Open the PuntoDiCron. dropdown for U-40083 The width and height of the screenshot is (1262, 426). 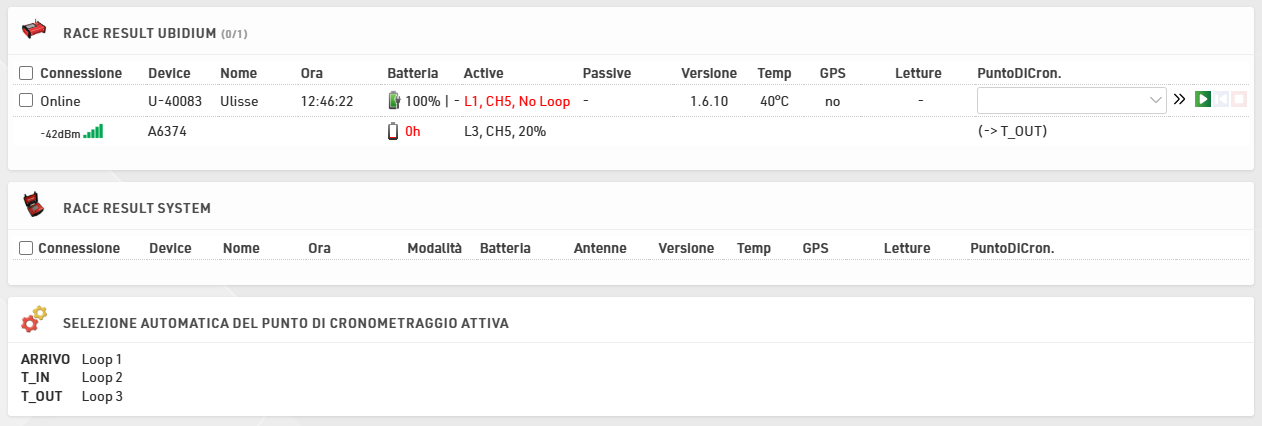click(x=1071, y=100)
